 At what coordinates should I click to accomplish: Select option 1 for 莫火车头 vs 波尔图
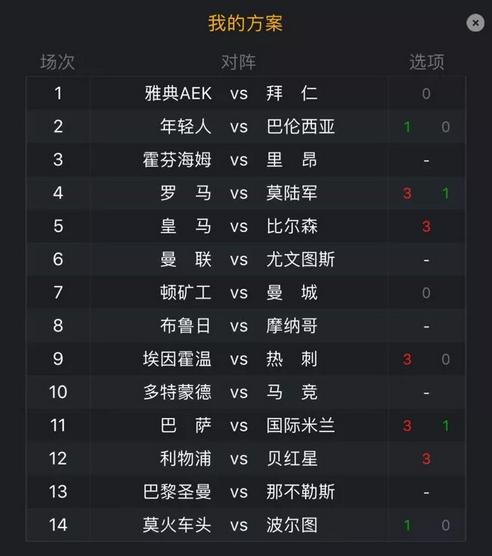click(x=407, y=525)
